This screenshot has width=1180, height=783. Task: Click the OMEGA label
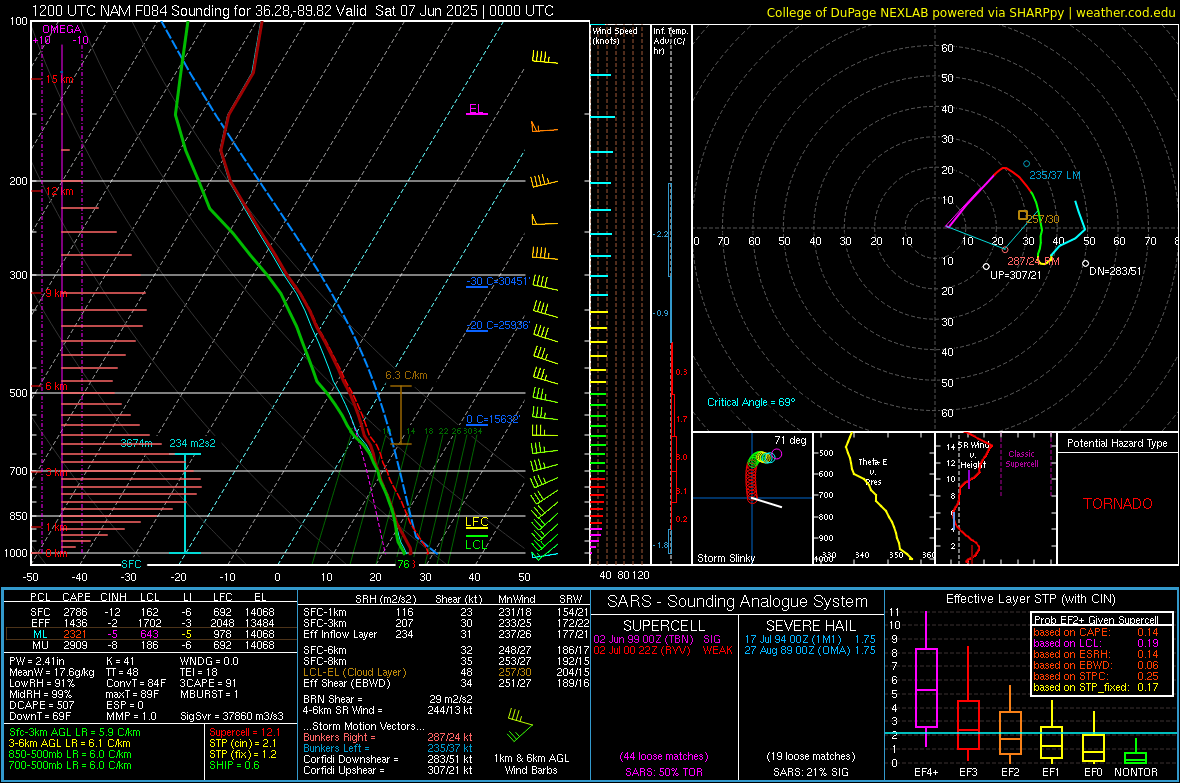pyautogui.click(x=62, y=29)
